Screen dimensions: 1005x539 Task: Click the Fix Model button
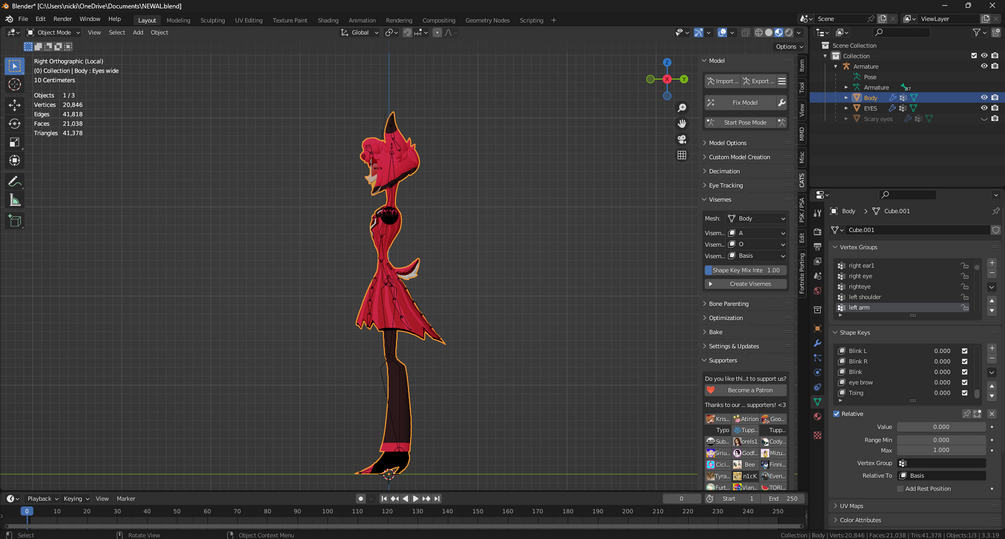(x=740, y=103)
